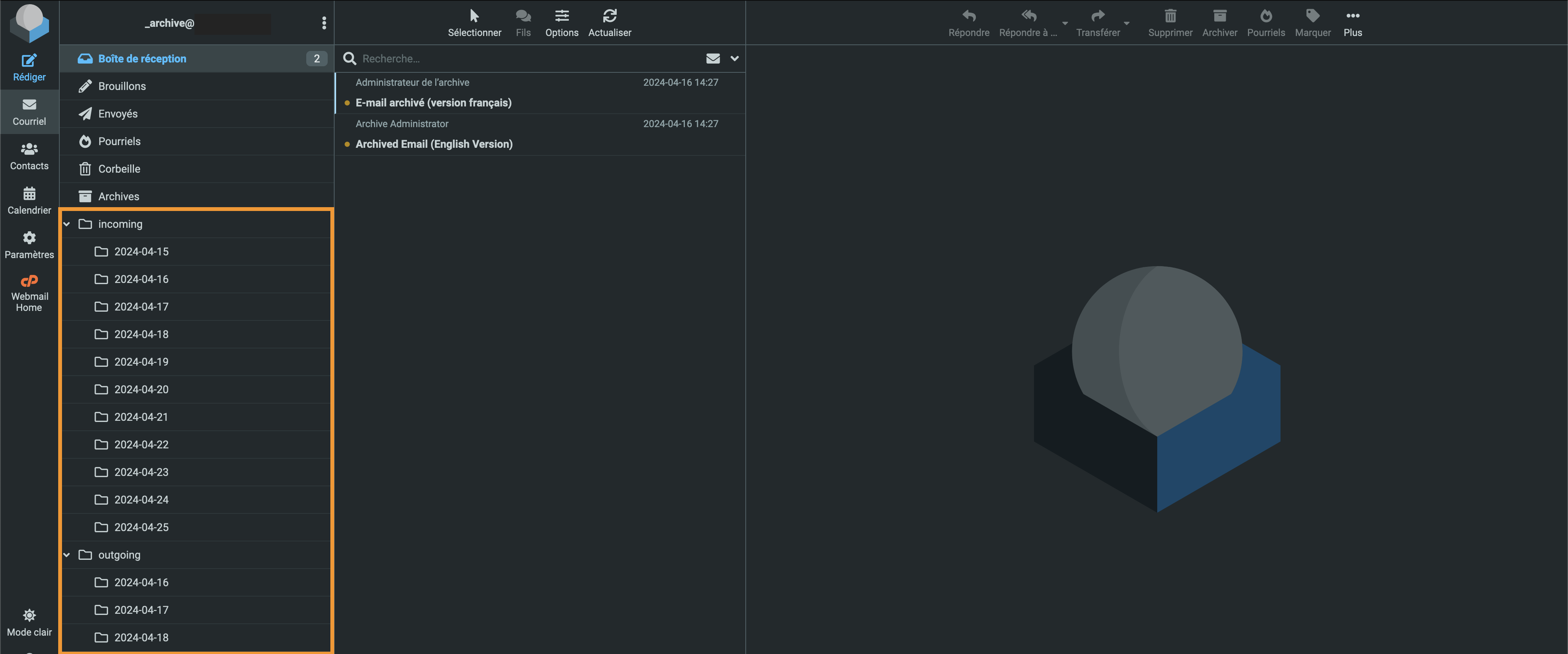Viewport: 1568px width, 654px height.
Task: Open the Marquer tag menu
Action: click(1312, 23)
